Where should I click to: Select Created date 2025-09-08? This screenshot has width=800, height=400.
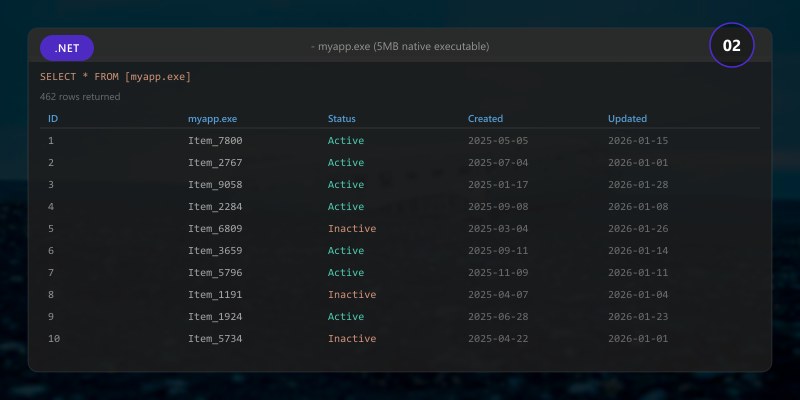tap(498, 206)
